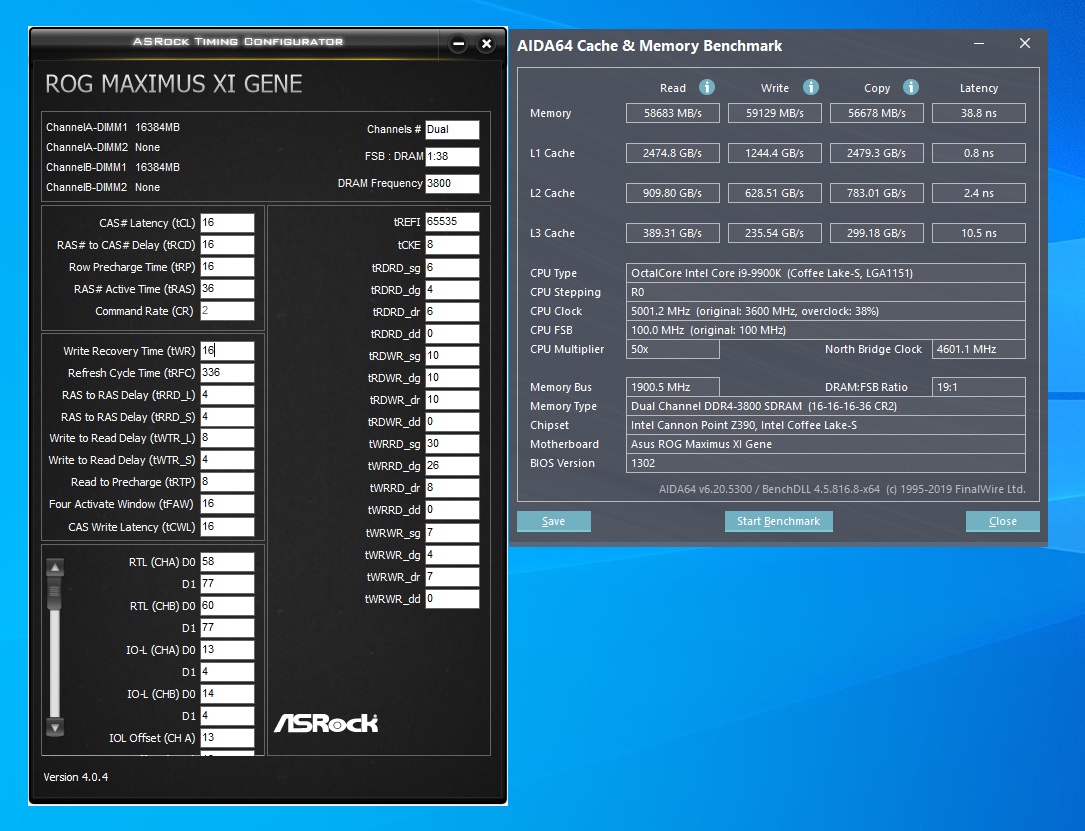1085x831 pixels.
Task: Click the L2 Cache Write value 628.51 GB/s
Action: (774, 193)
